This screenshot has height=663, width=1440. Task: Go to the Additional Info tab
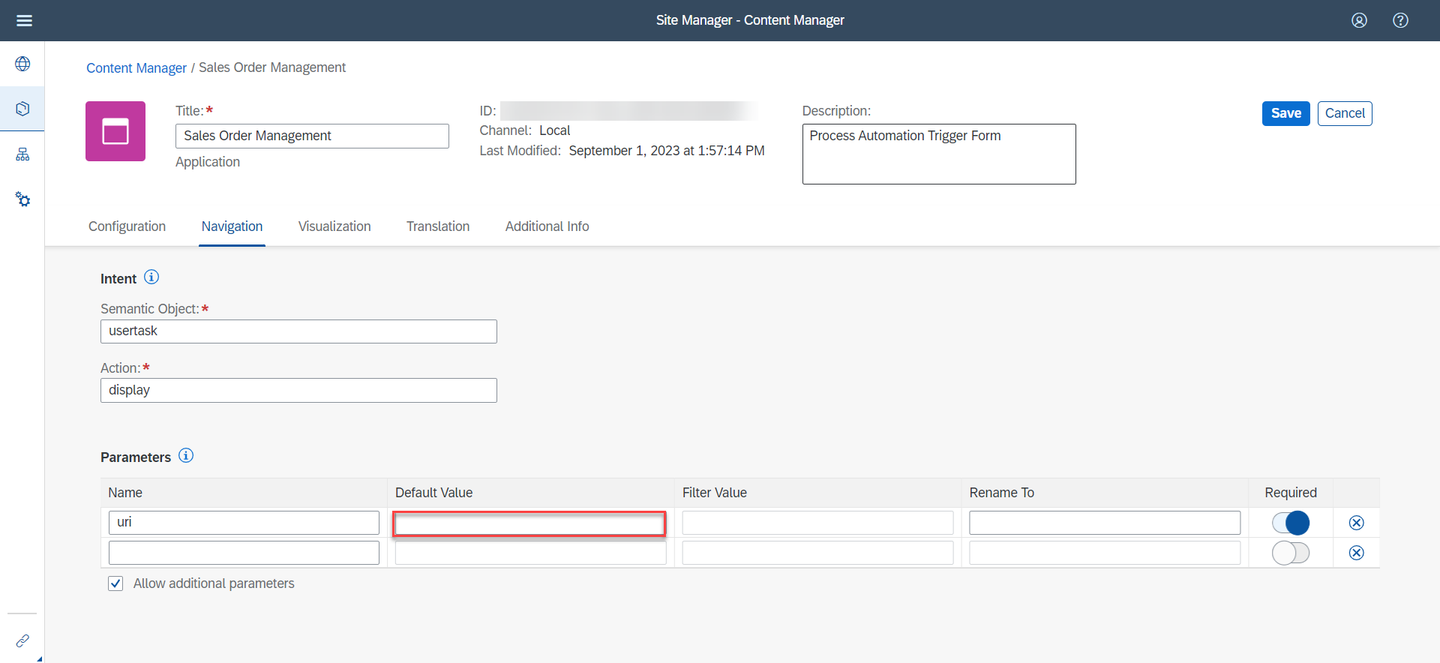pos(547,226)
